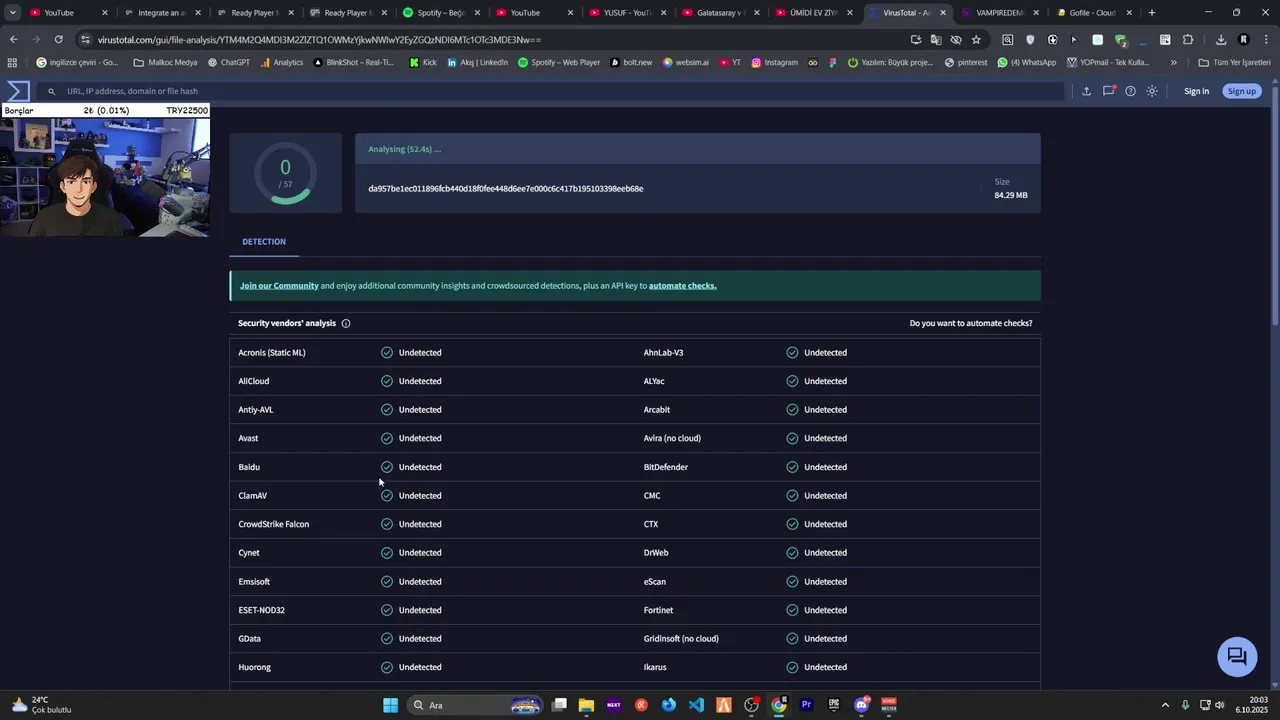Image resolution: width=1280 pixels, height=720 pixels.
Task: Open a new browser tab with the plus button
Action: (1152, 13)
